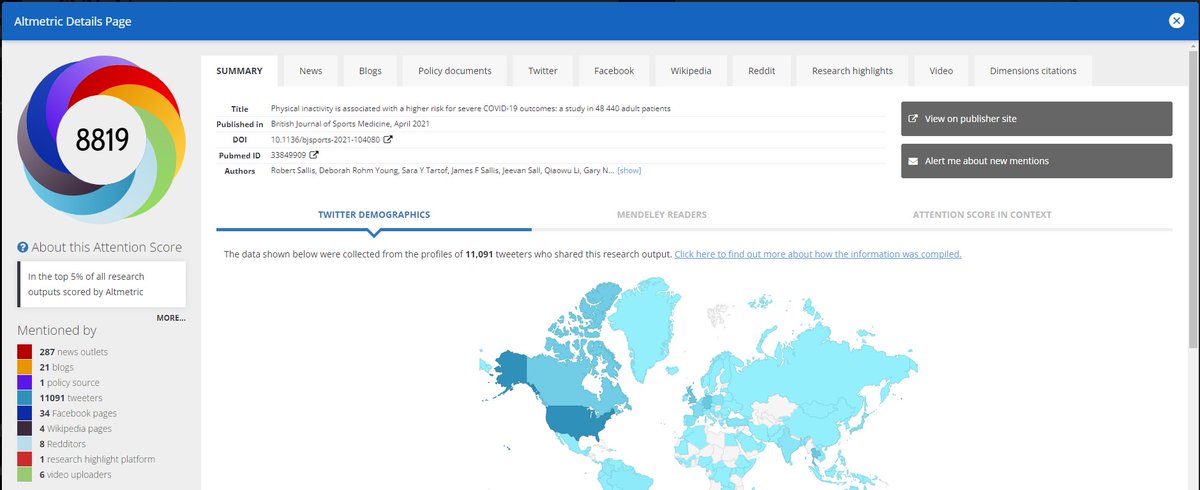Click 1 policy source entry
The image size is (1200, 490).
[x=70, y=383]
